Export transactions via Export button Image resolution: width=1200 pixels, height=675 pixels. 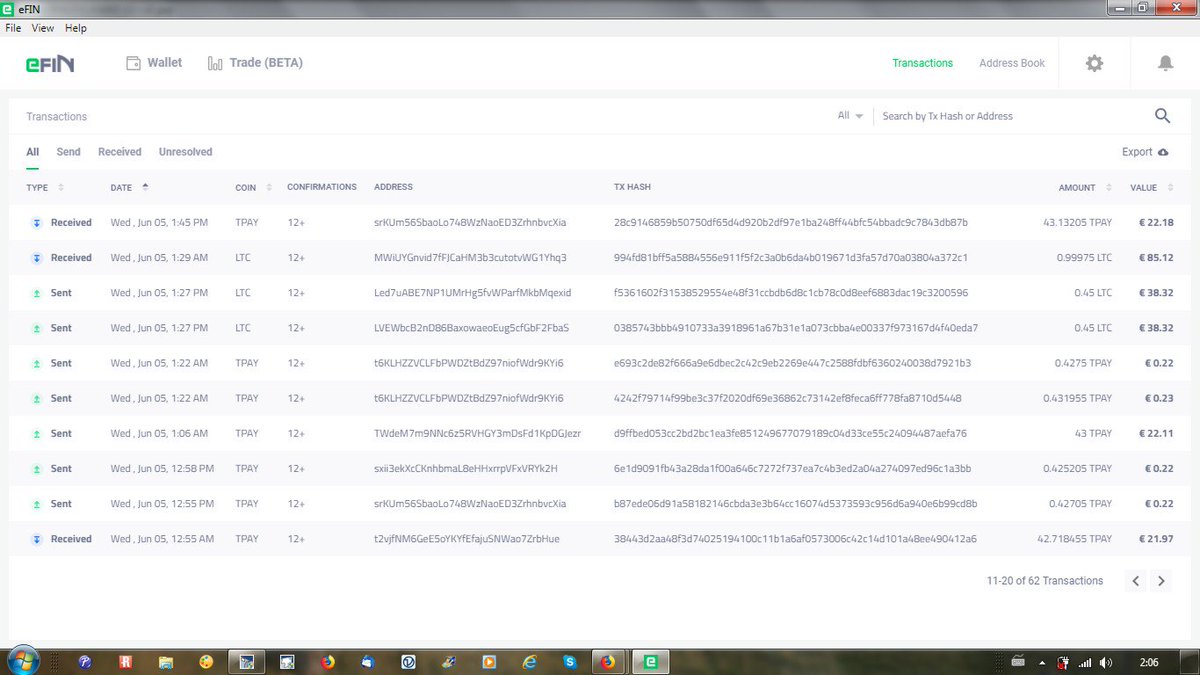pos(1145,152)
